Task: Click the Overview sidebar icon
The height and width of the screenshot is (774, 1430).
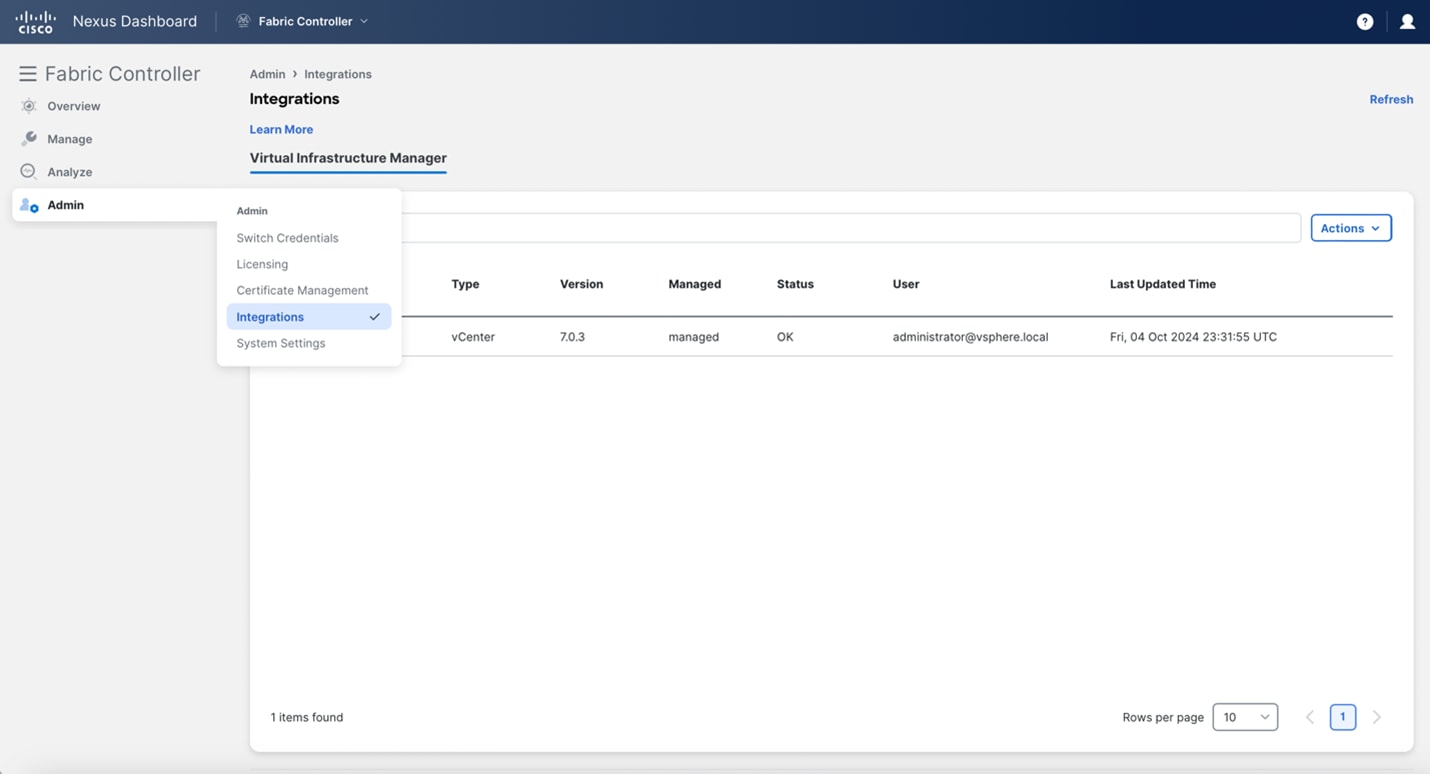Action: click(29, 106)
